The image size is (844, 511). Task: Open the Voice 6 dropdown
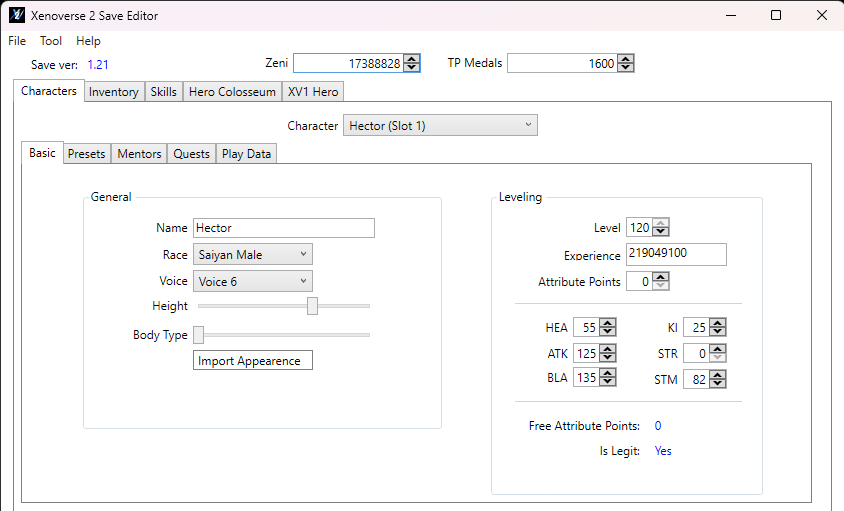(x=252, y=282)
